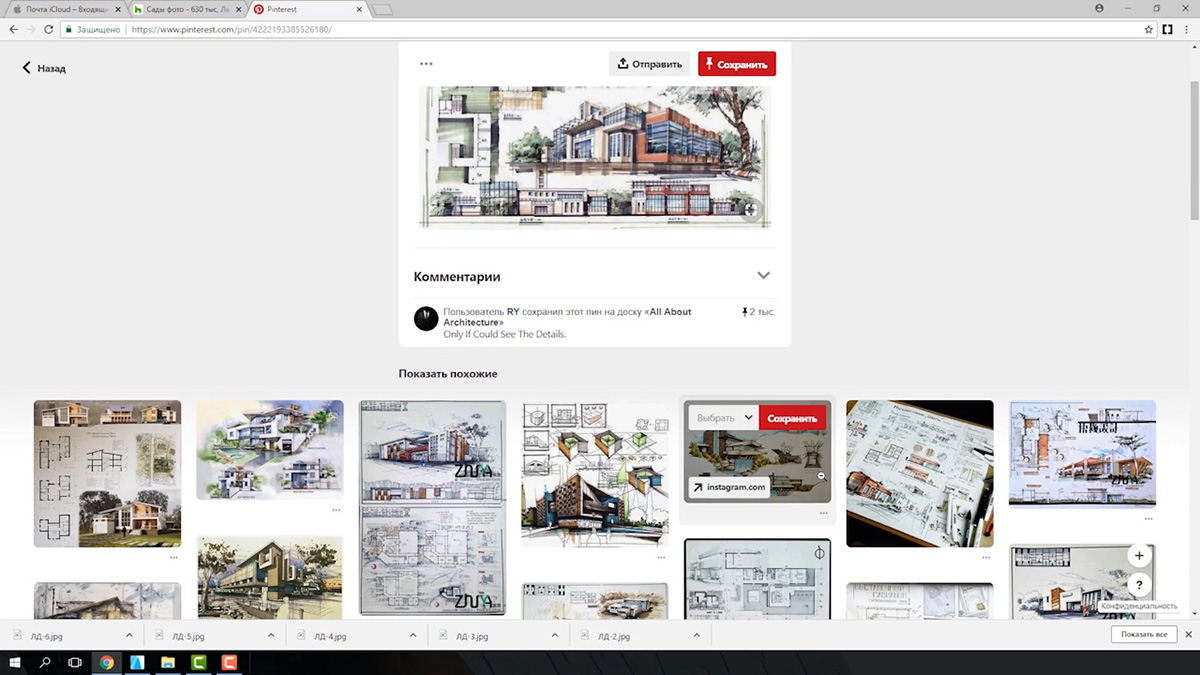Expand options arrow for ЛД-5.jpg

271,636
